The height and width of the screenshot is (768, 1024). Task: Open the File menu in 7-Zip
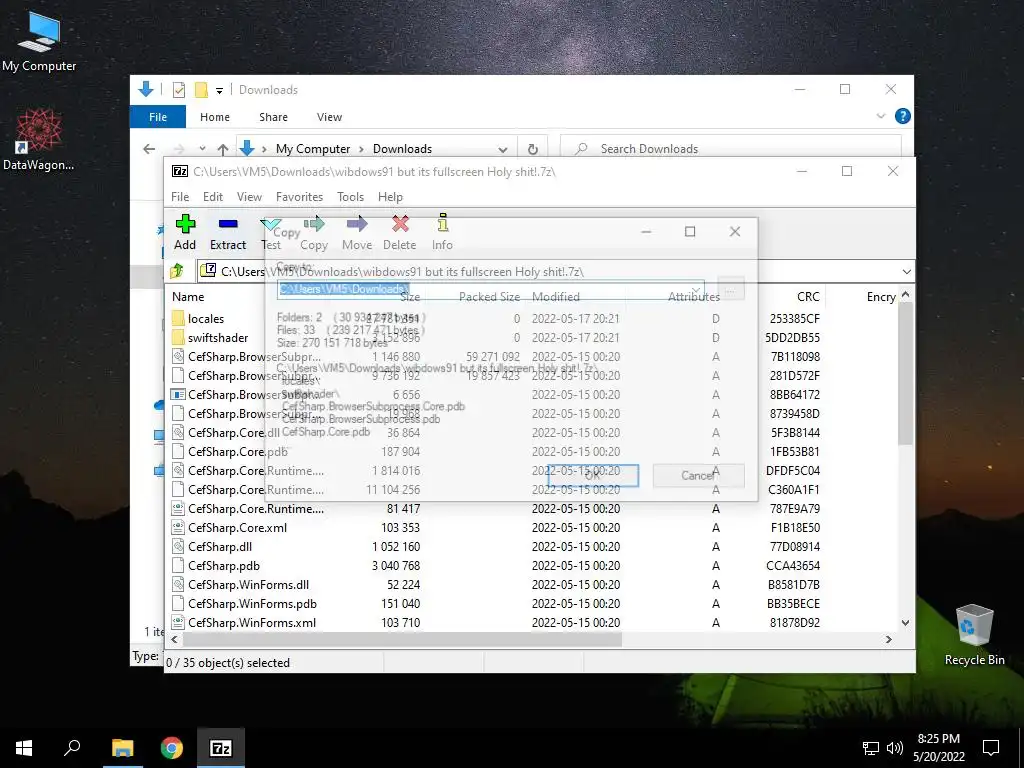pos(180,197)
